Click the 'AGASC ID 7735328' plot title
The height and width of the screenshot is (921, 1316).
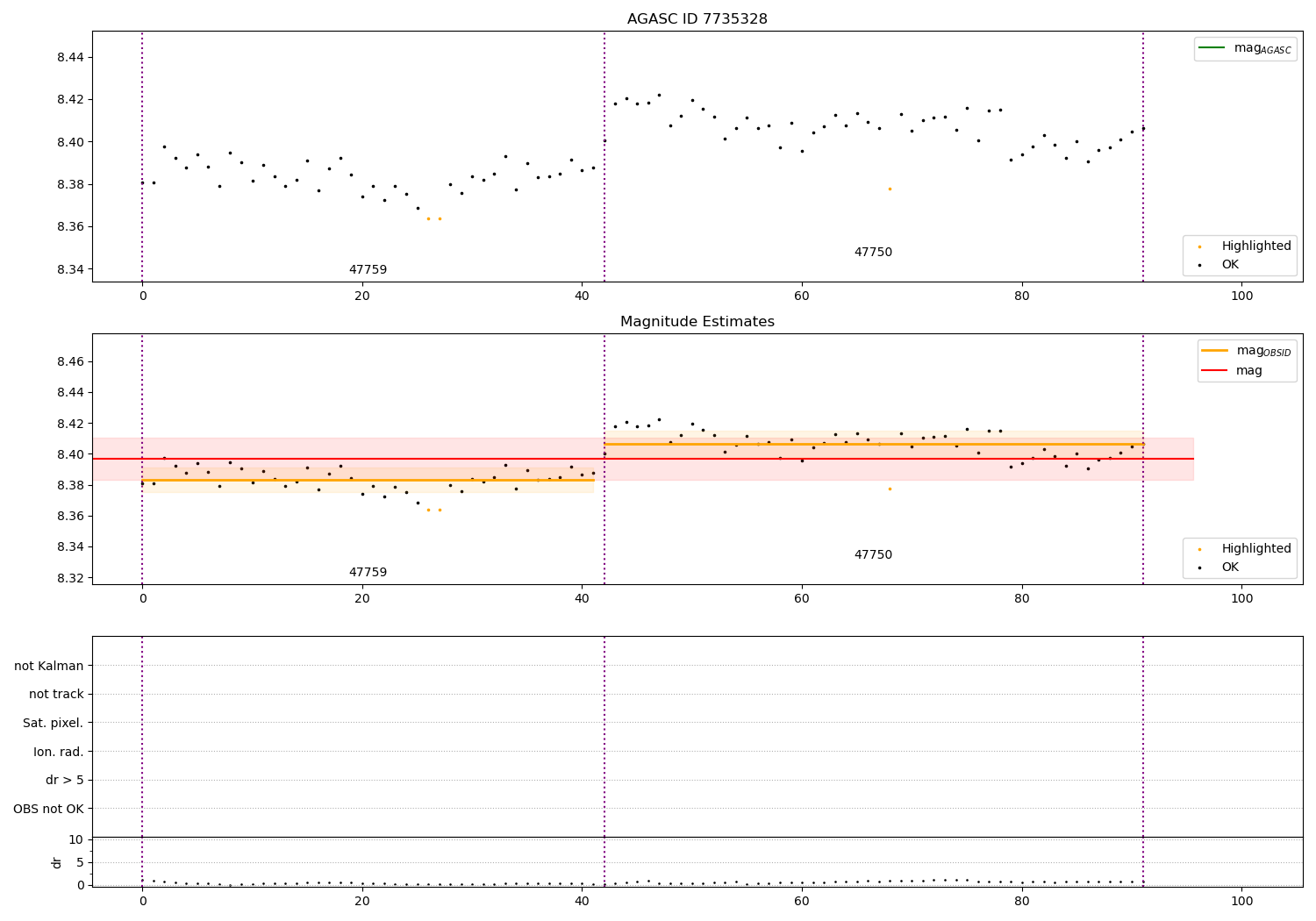click(697, 19)
